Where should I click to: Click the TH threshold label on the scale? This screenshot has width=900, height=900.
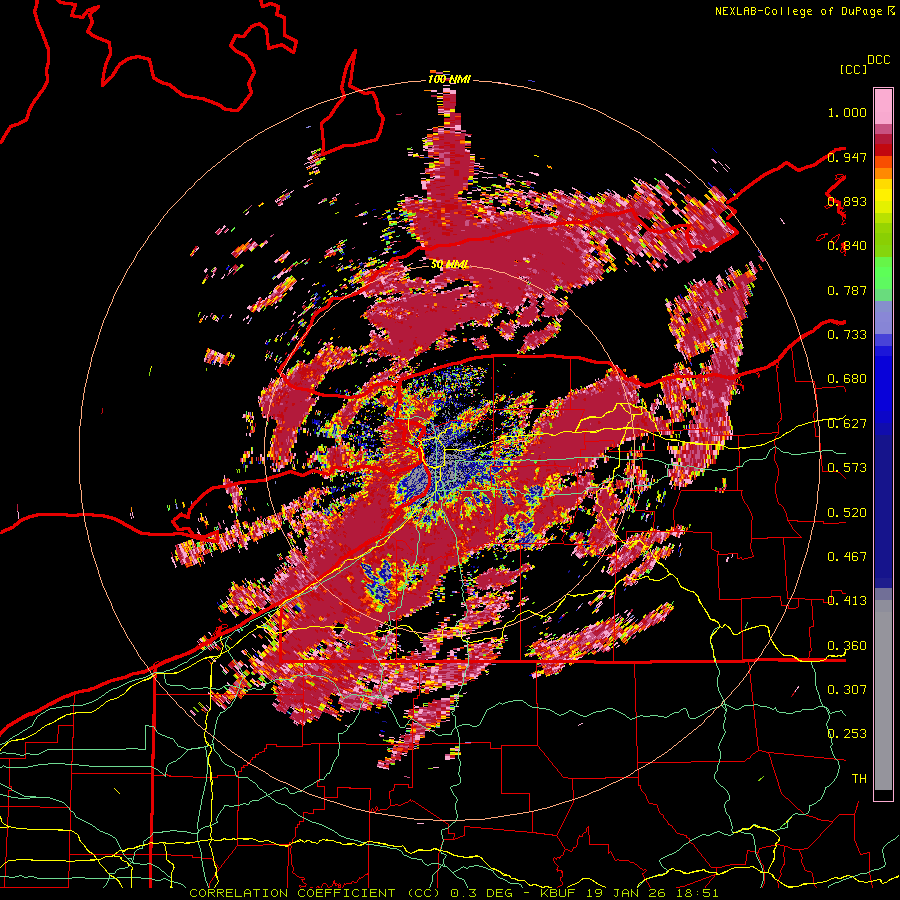click(859, 779)
